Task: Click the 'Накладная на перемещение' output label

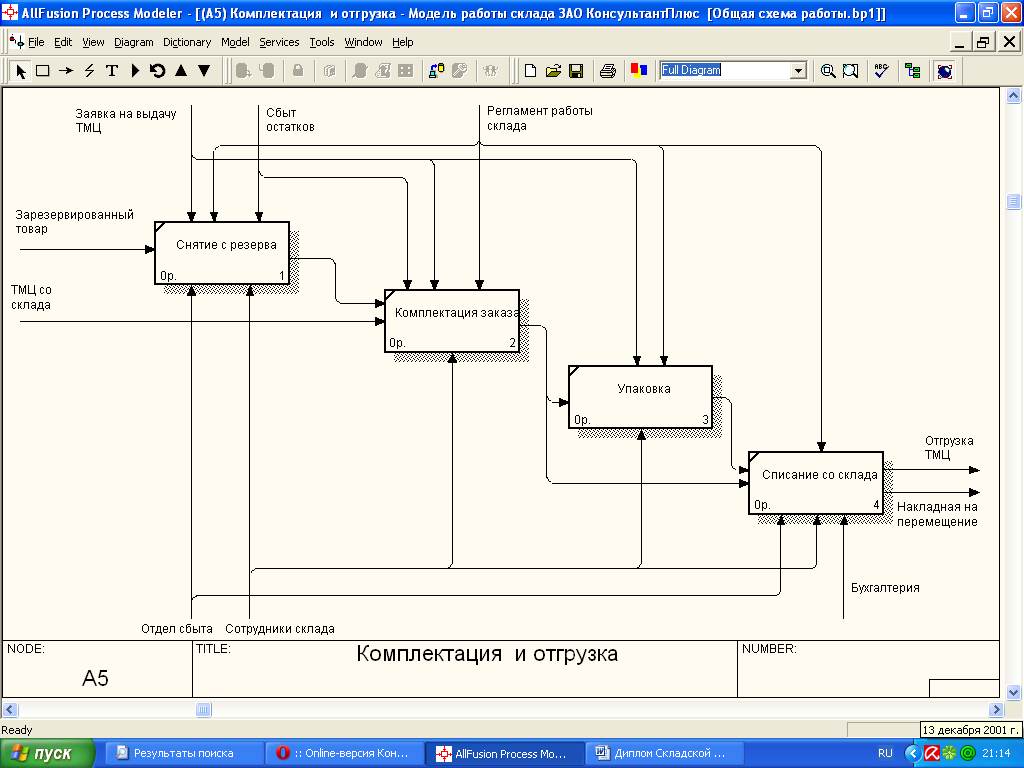Action: (937, 514)
